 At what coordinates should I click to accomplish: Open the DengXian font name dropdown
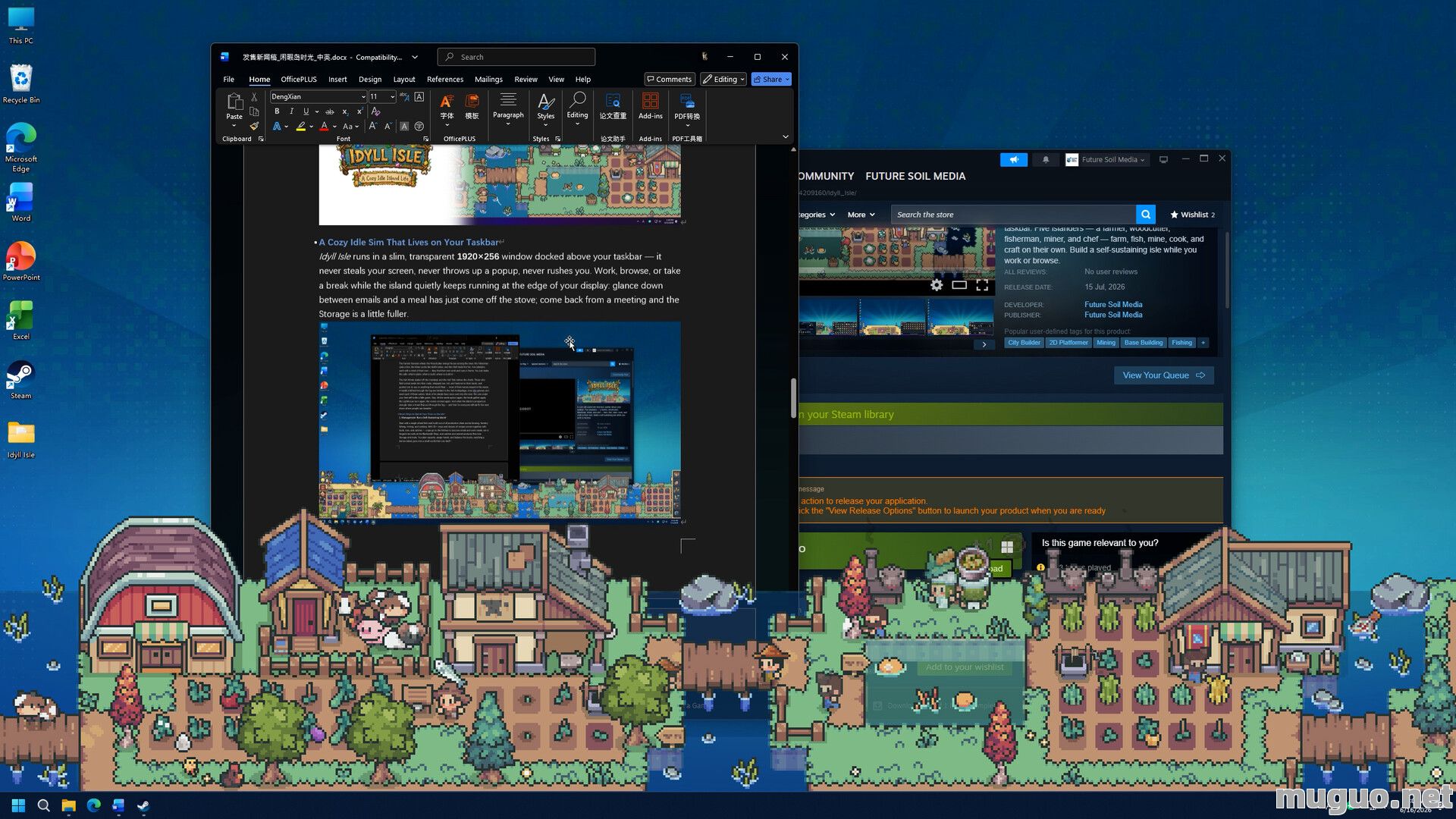363,97
